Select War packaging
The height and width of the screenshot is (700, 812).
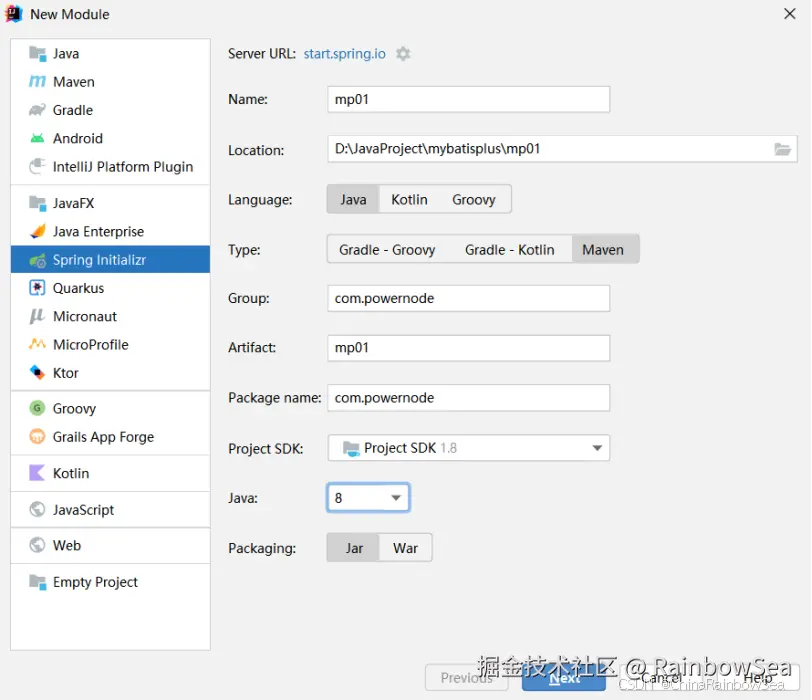point(405,548)
